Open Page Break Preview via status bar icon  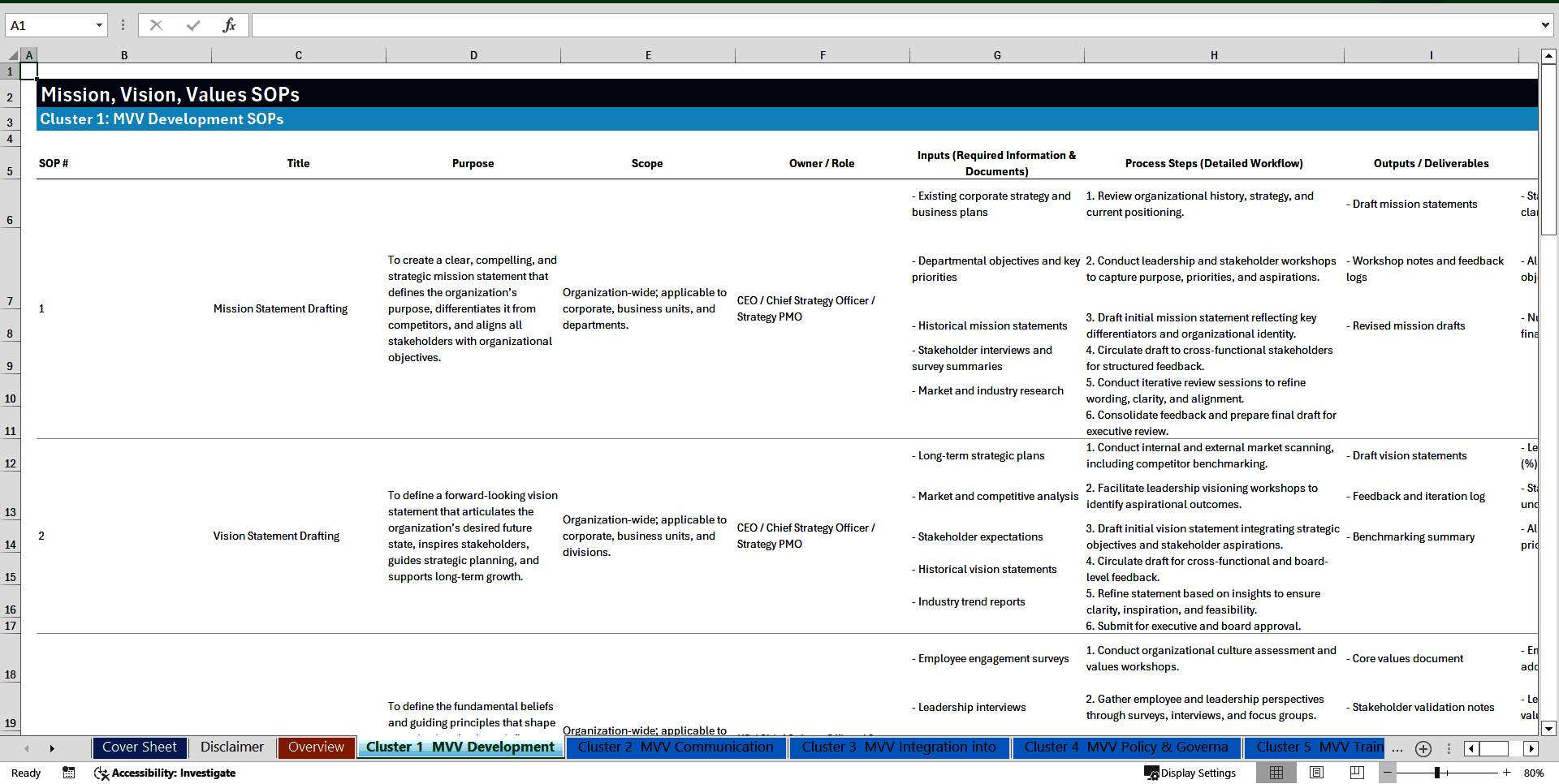1358,773
